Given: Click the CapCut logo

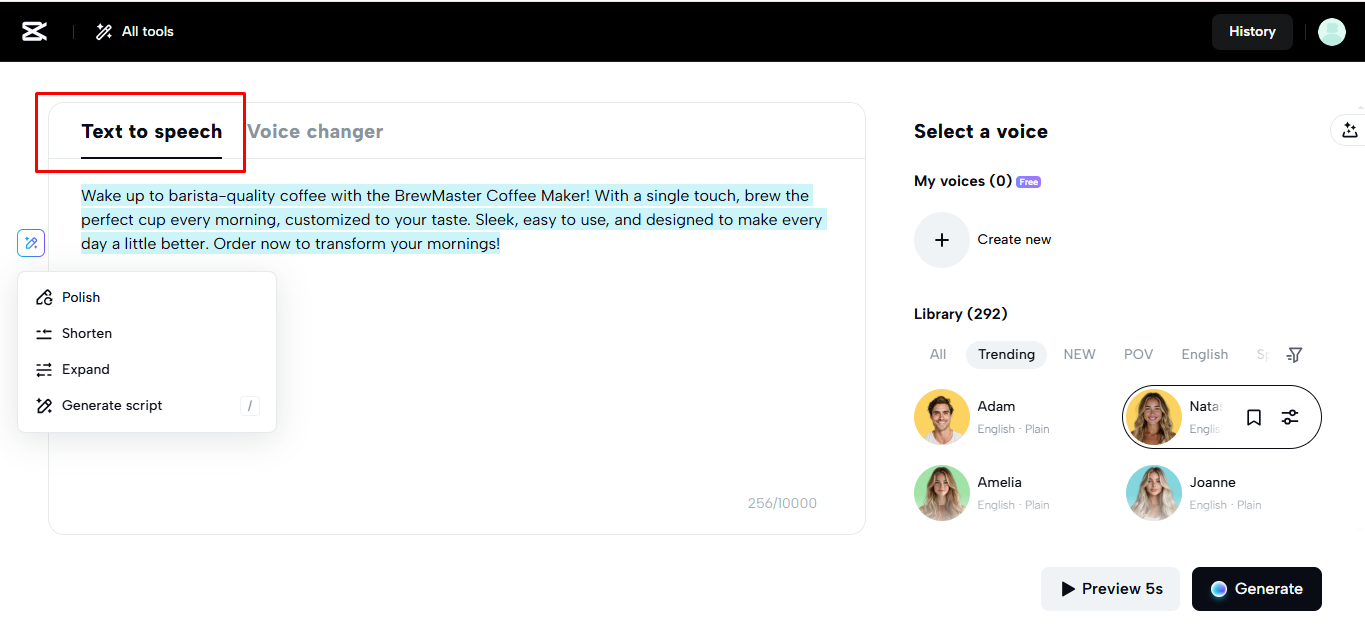Looking at the screenshot, I should (34, 31).
